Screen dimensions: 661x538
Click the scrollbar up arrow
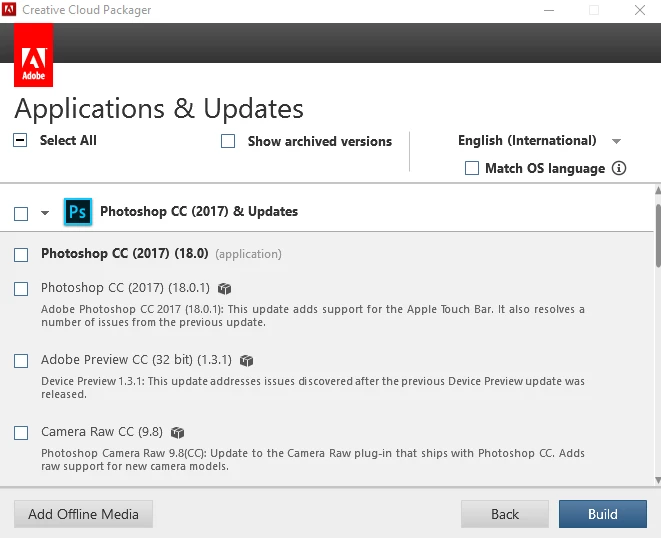[658, 190]
